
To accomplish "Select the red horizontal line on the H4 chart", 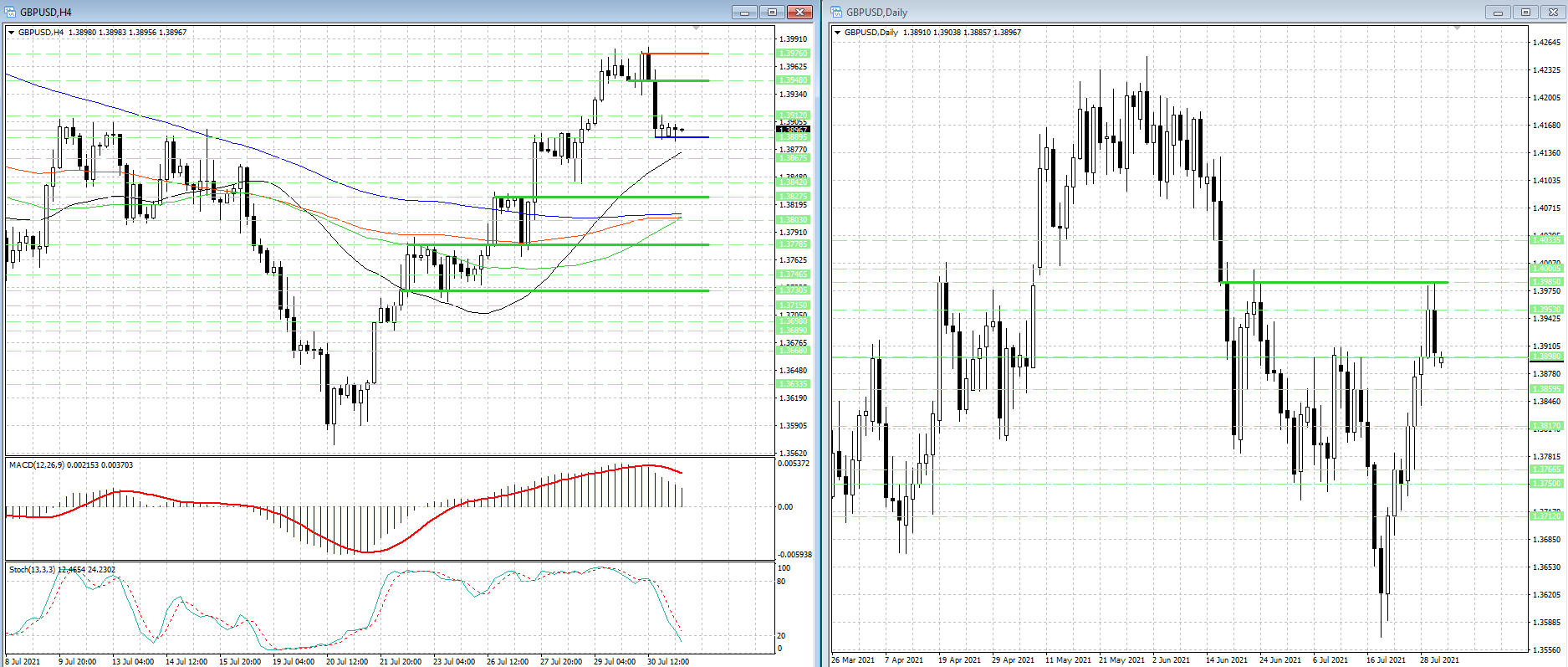I will (676, 54).
